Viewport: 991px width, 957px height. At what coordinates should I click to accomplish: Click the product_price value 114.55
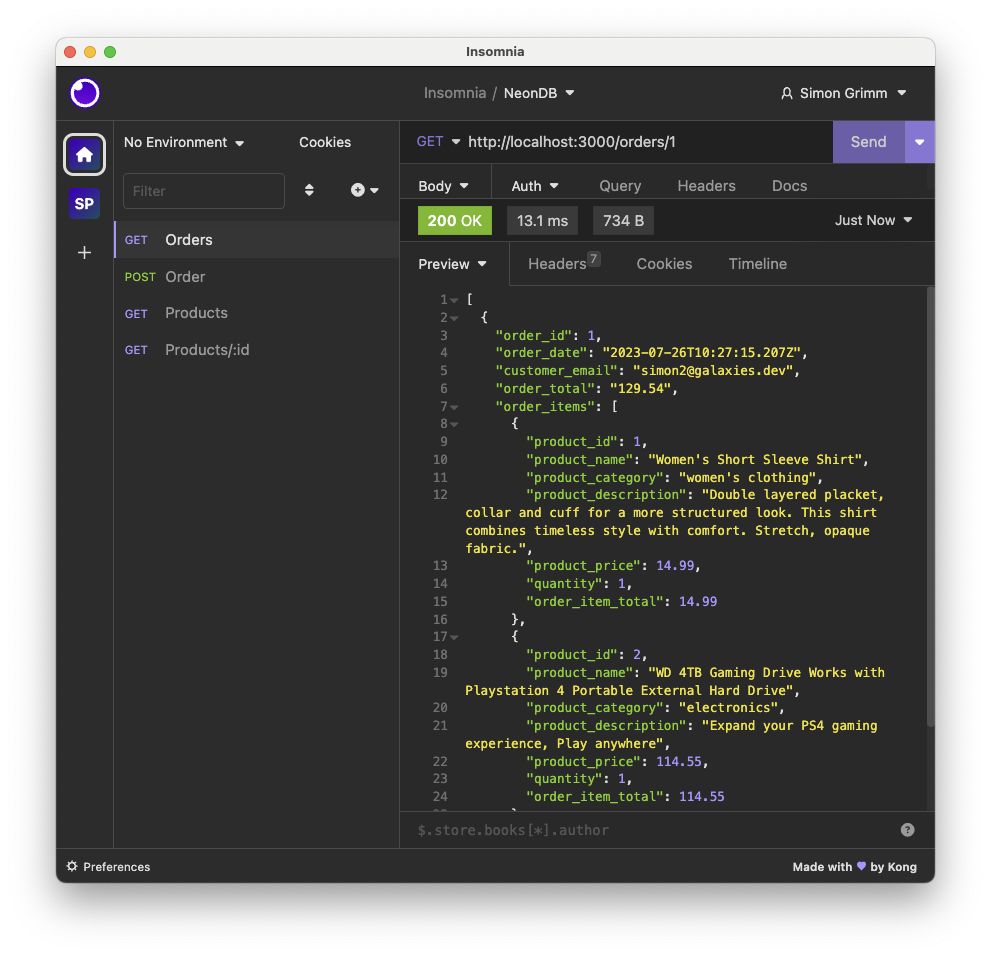coord(678,762)
